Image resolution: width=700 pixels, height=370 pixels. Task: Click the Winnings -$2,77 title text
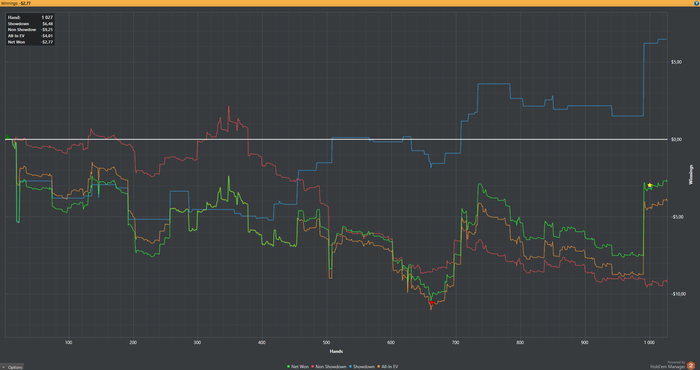tap(16, 3)
